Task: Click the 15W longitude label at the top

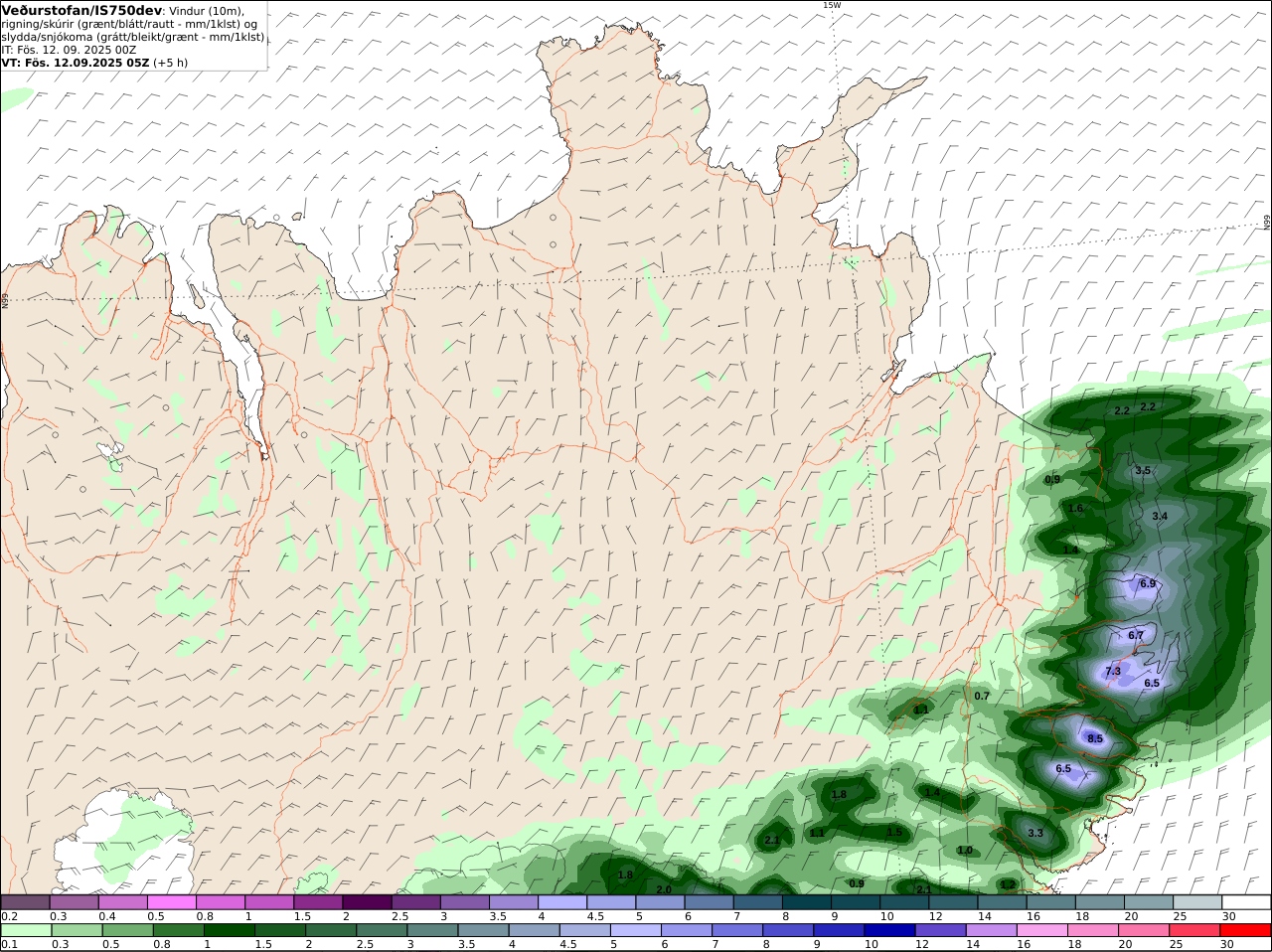Action: [831, 5]
